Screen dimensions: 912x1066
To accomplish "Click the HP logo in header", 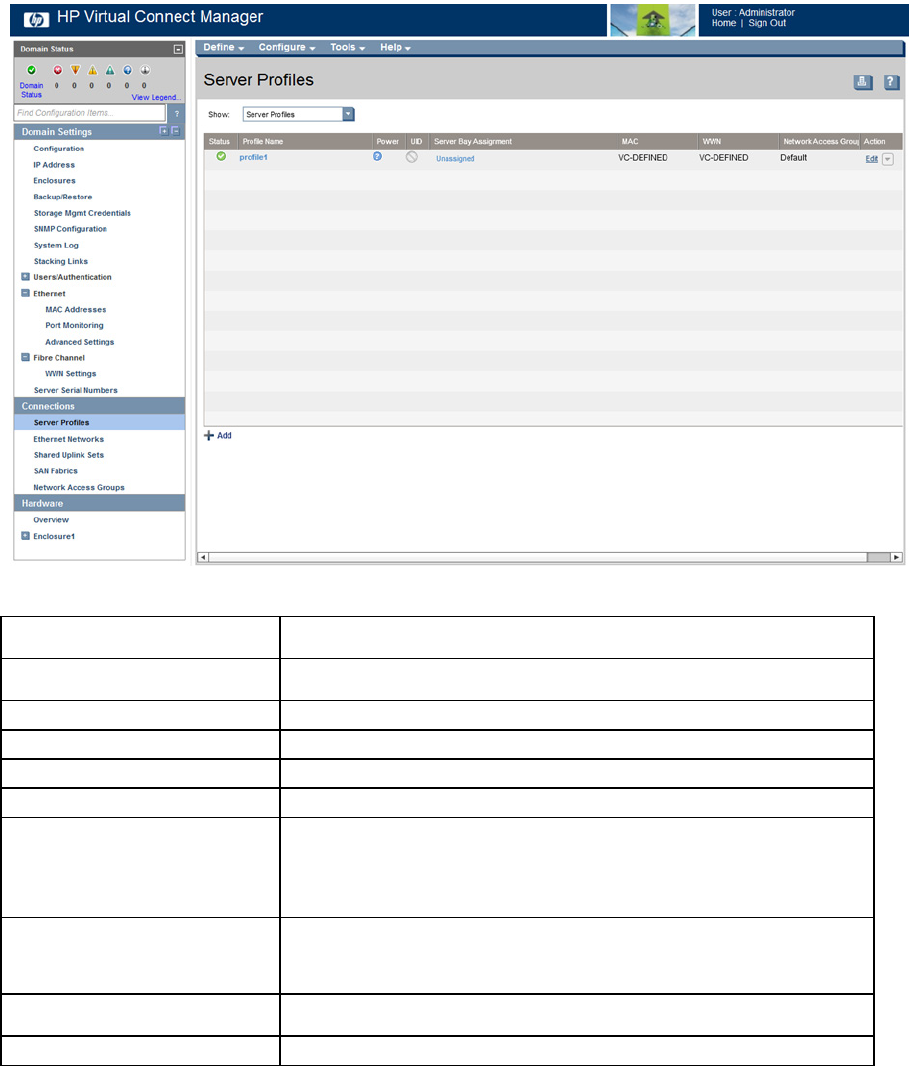I will 36,20.
